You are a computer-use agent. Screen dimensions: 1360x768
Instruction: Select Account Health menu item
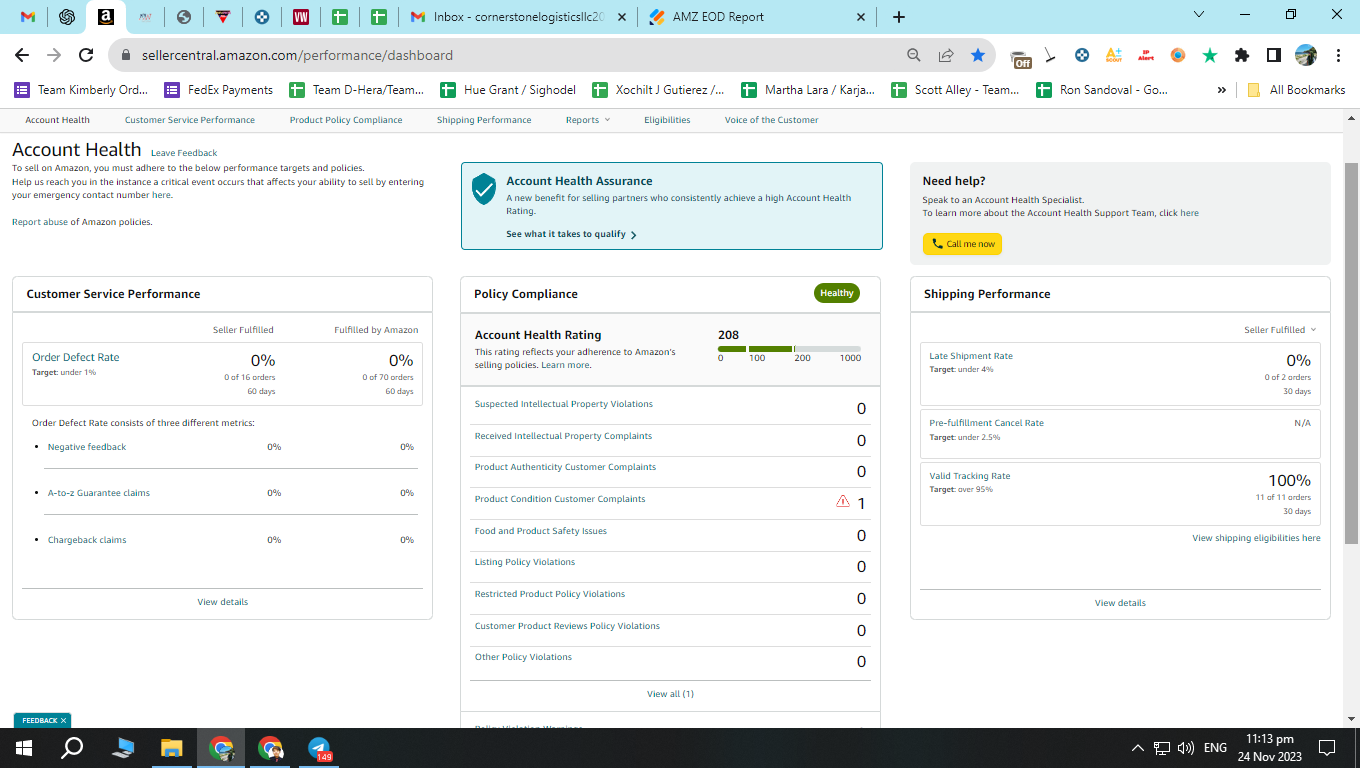[57, 120]
